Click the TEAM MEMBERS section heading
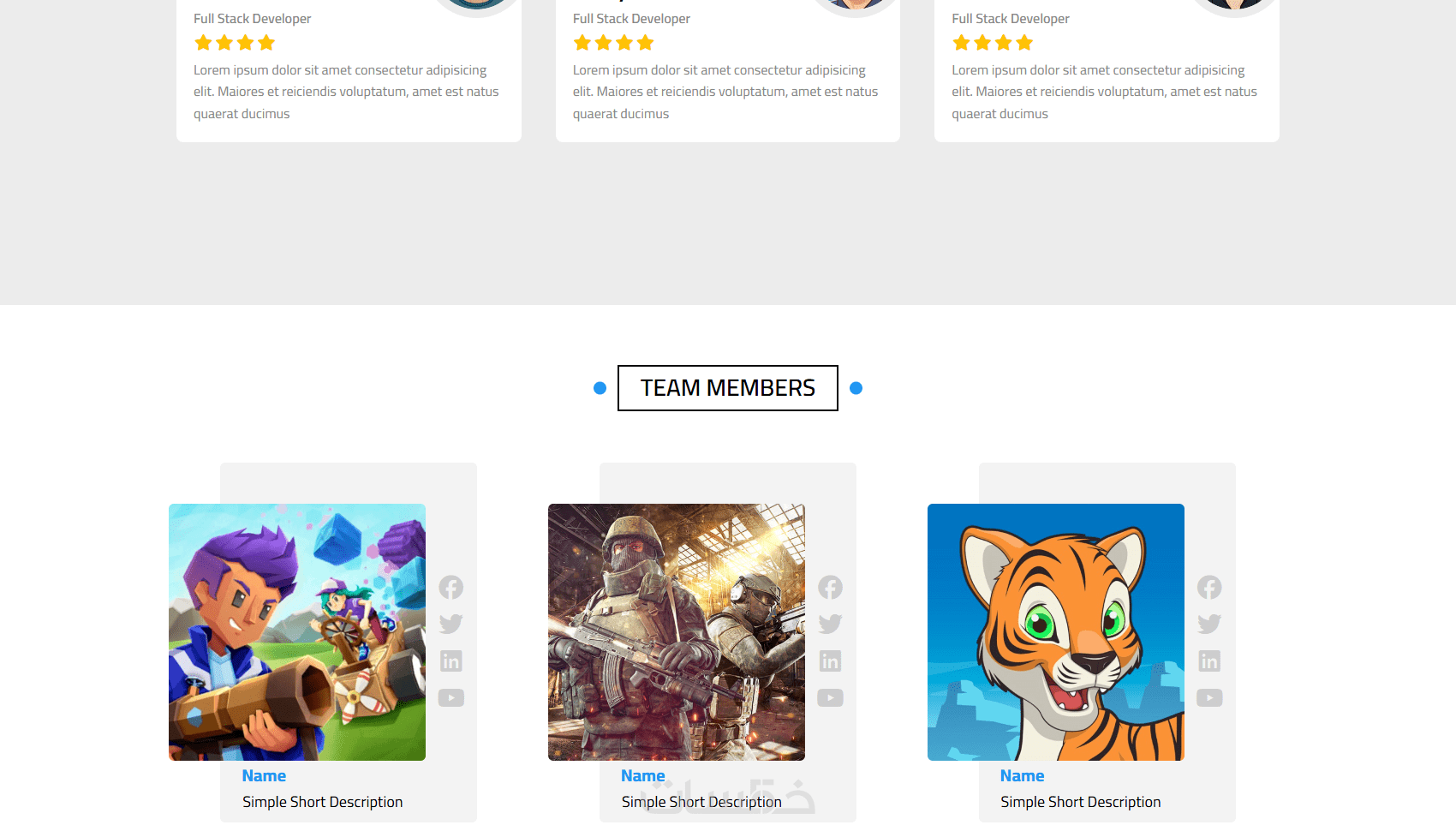Screen dimensions: 1456x831 (728, 388)
